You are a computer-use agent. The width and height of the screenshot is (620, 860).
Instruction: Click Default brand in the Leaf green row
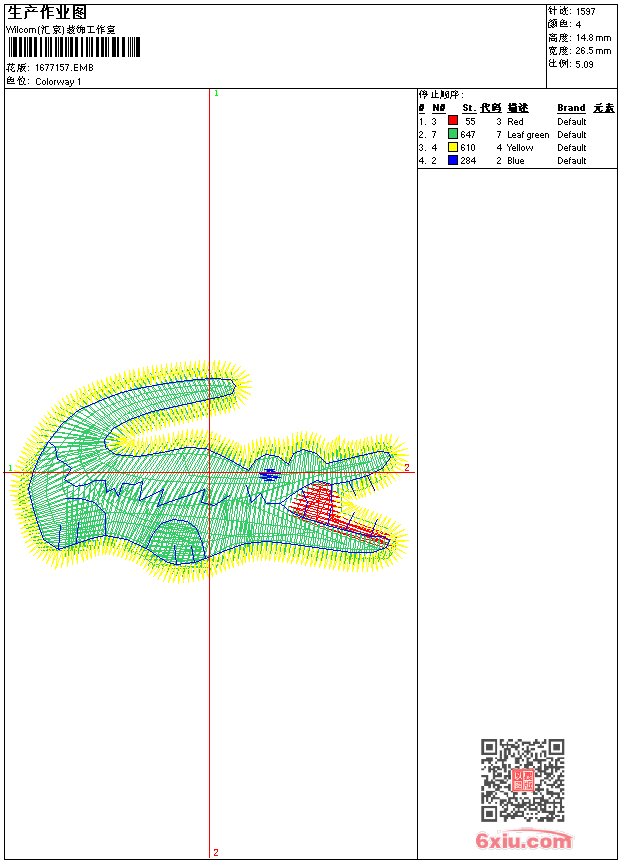[572, 135]
